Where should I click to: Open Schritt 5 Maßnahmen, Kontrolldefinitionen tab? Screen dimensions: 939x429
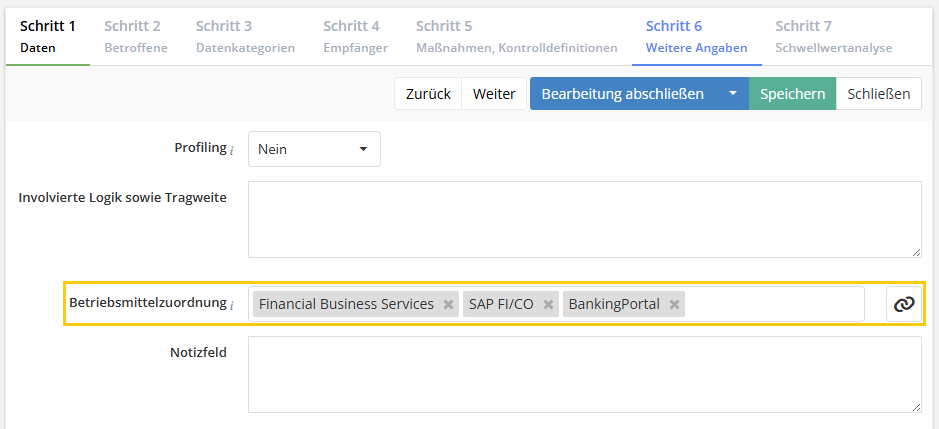pos(516,36)
